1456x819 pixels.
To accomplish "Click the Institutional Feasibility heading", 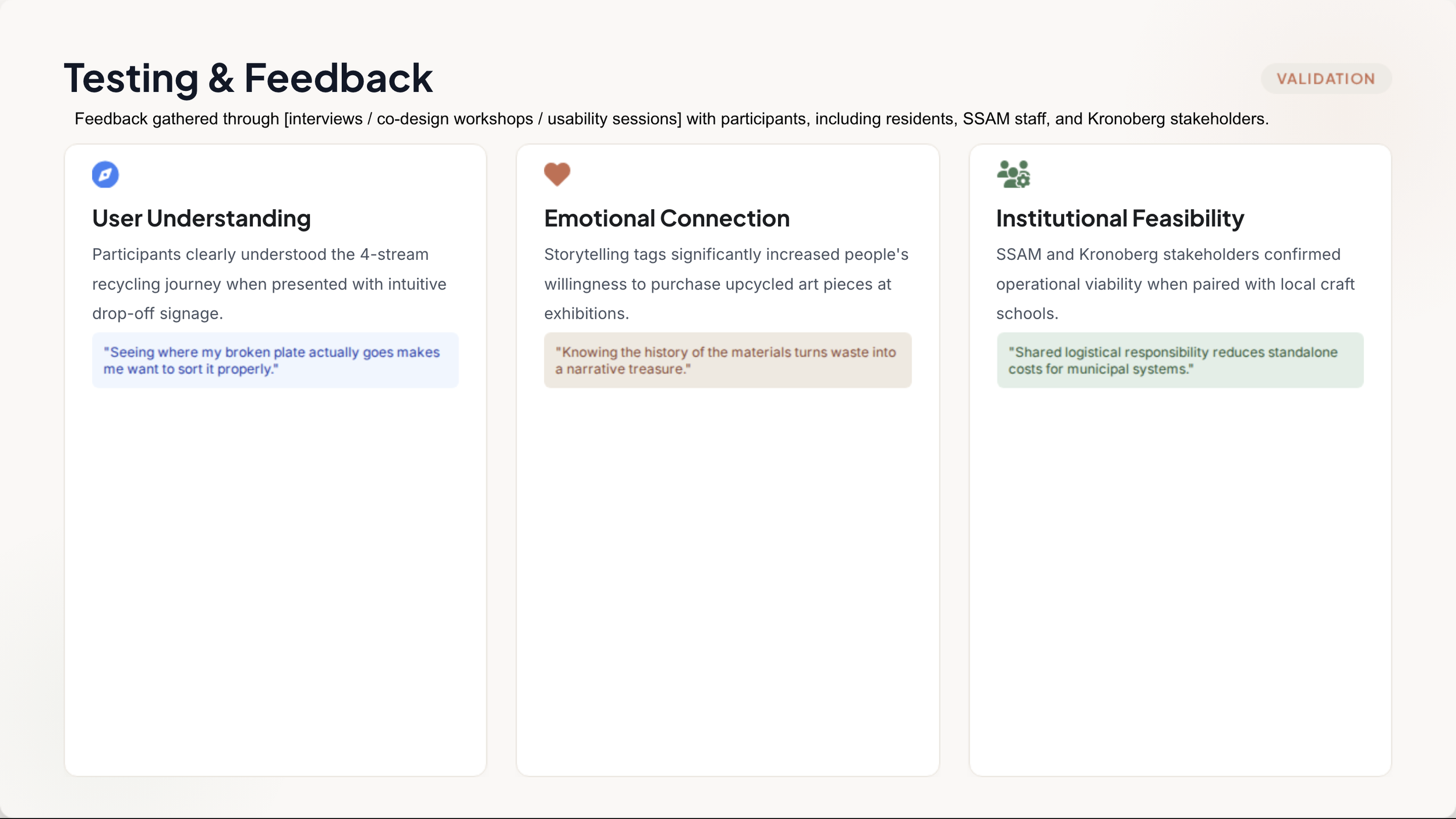I will coord(1120,218).
